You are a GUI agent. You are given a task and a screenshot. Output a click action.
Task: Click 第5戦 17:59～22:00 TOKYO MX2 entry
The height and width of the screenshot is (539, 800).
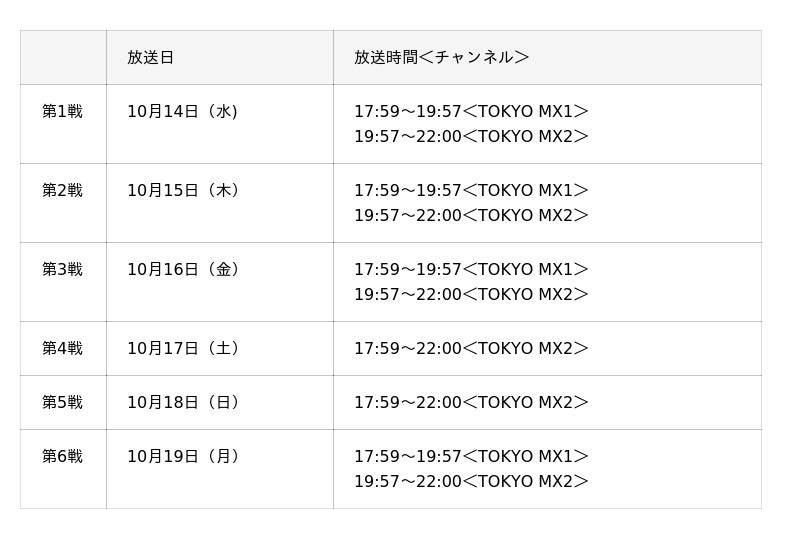click(471, 403)
